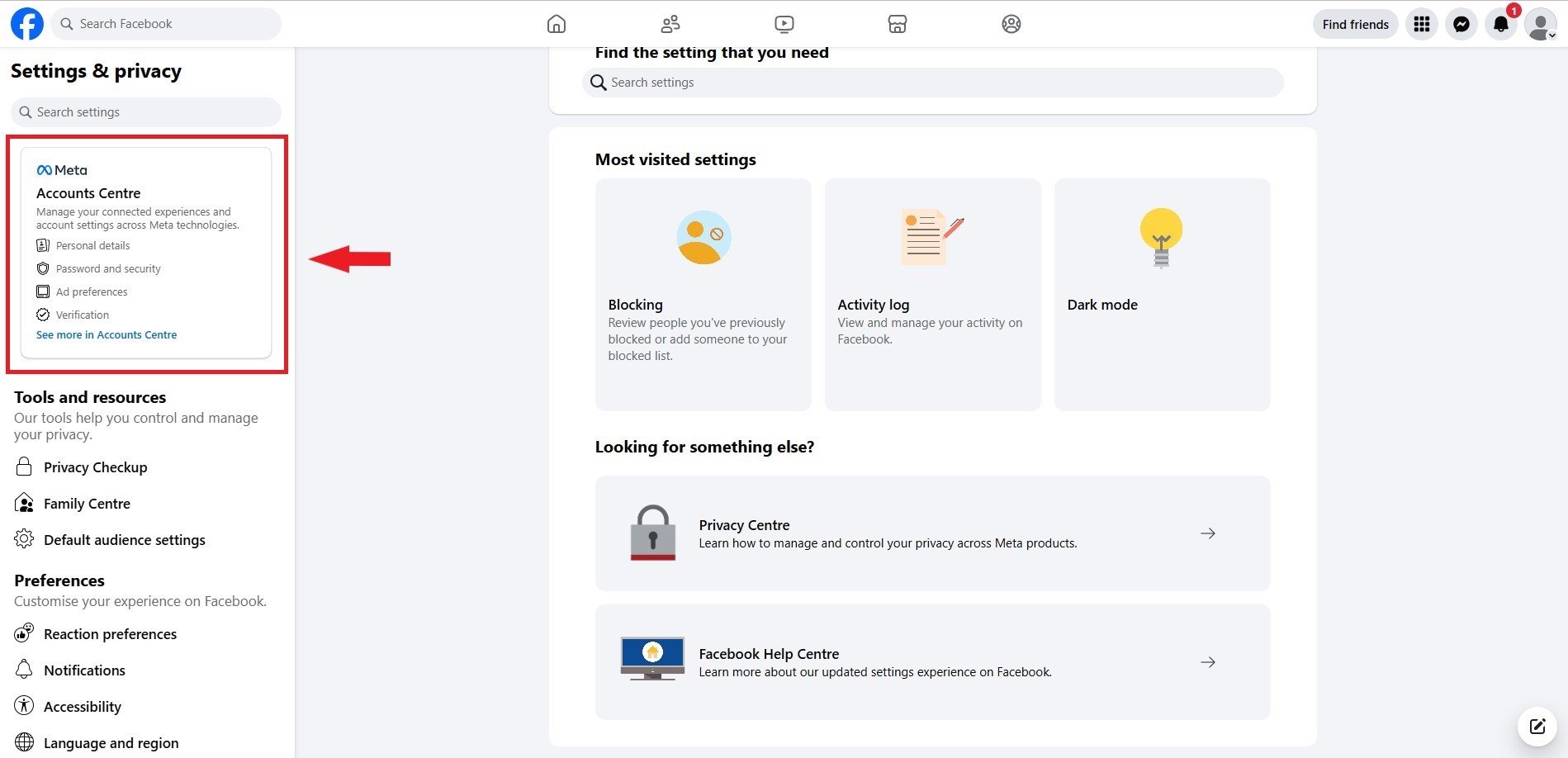Open the Privacy Centre card
This screenshot has width=1568, height=758.
click(x=933, y=533)
